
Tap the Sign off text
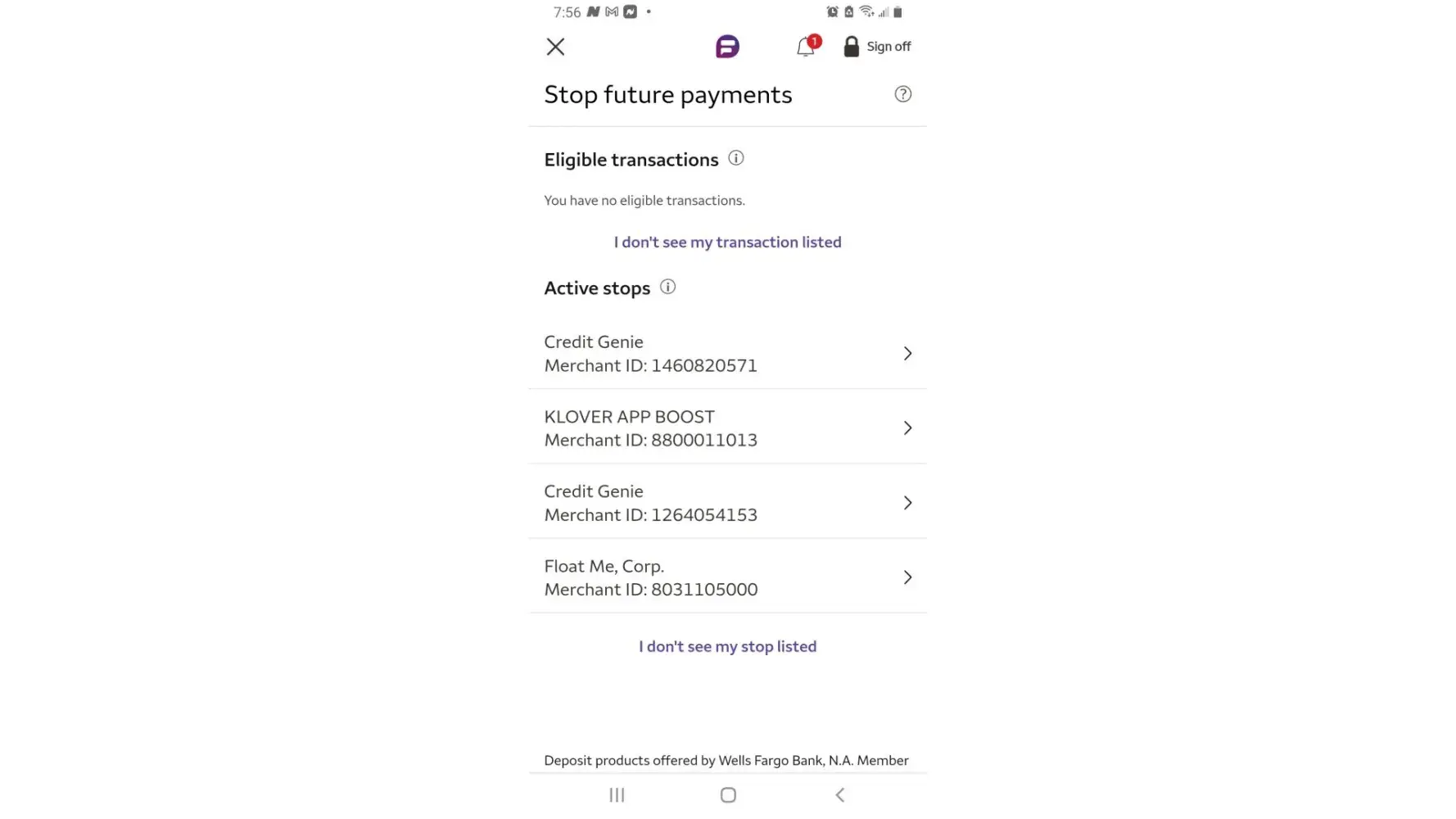[889, 47]
